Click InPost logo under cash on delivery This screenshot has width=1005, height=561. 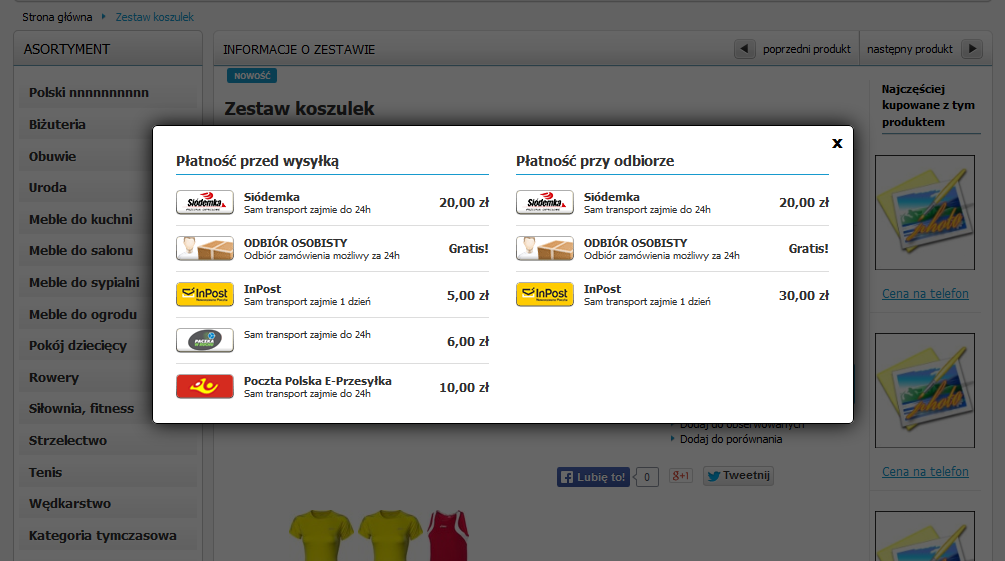pos(545,294)
